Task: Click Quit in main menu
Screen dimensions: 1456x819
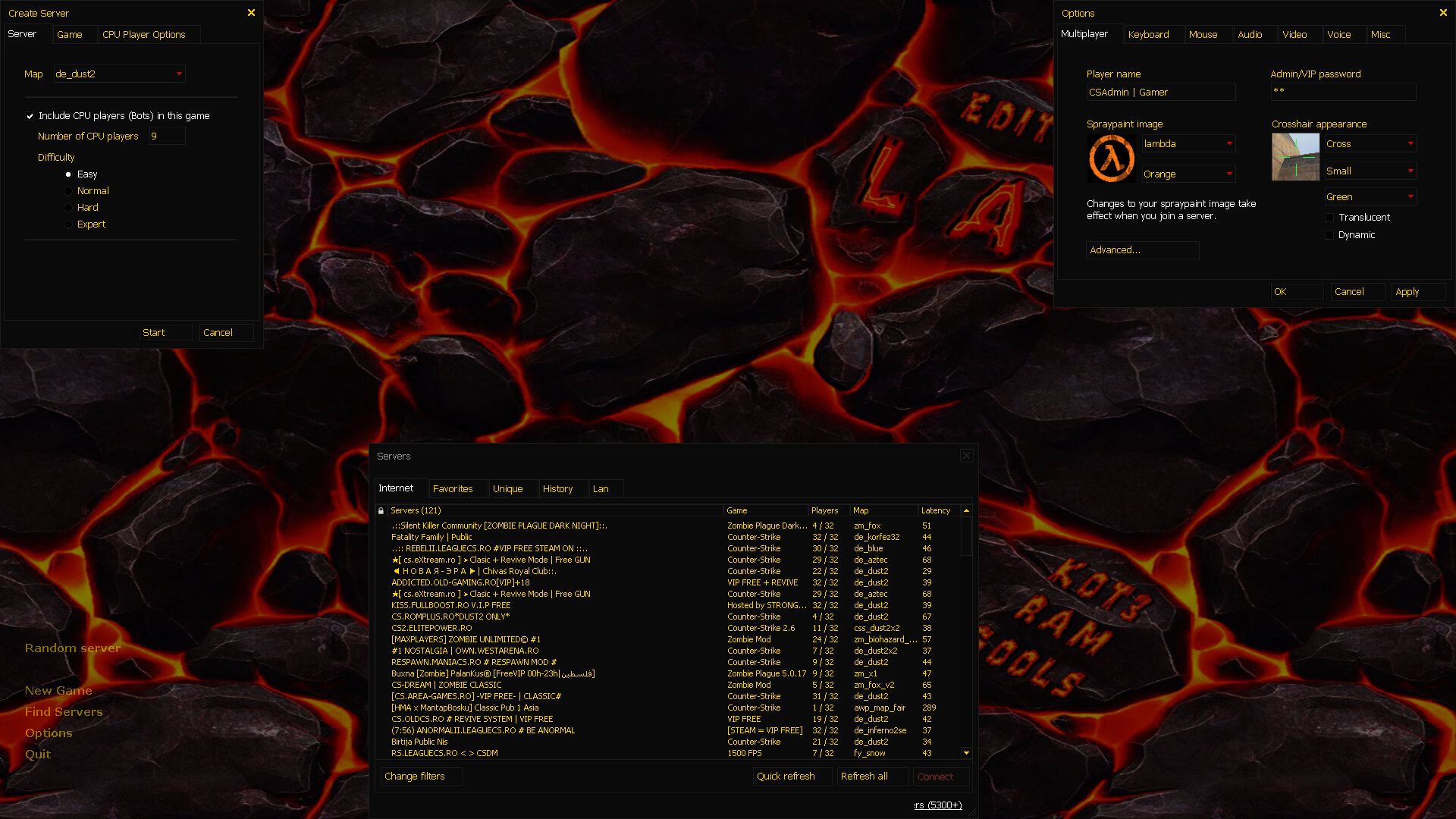Action: pos(38,755)
